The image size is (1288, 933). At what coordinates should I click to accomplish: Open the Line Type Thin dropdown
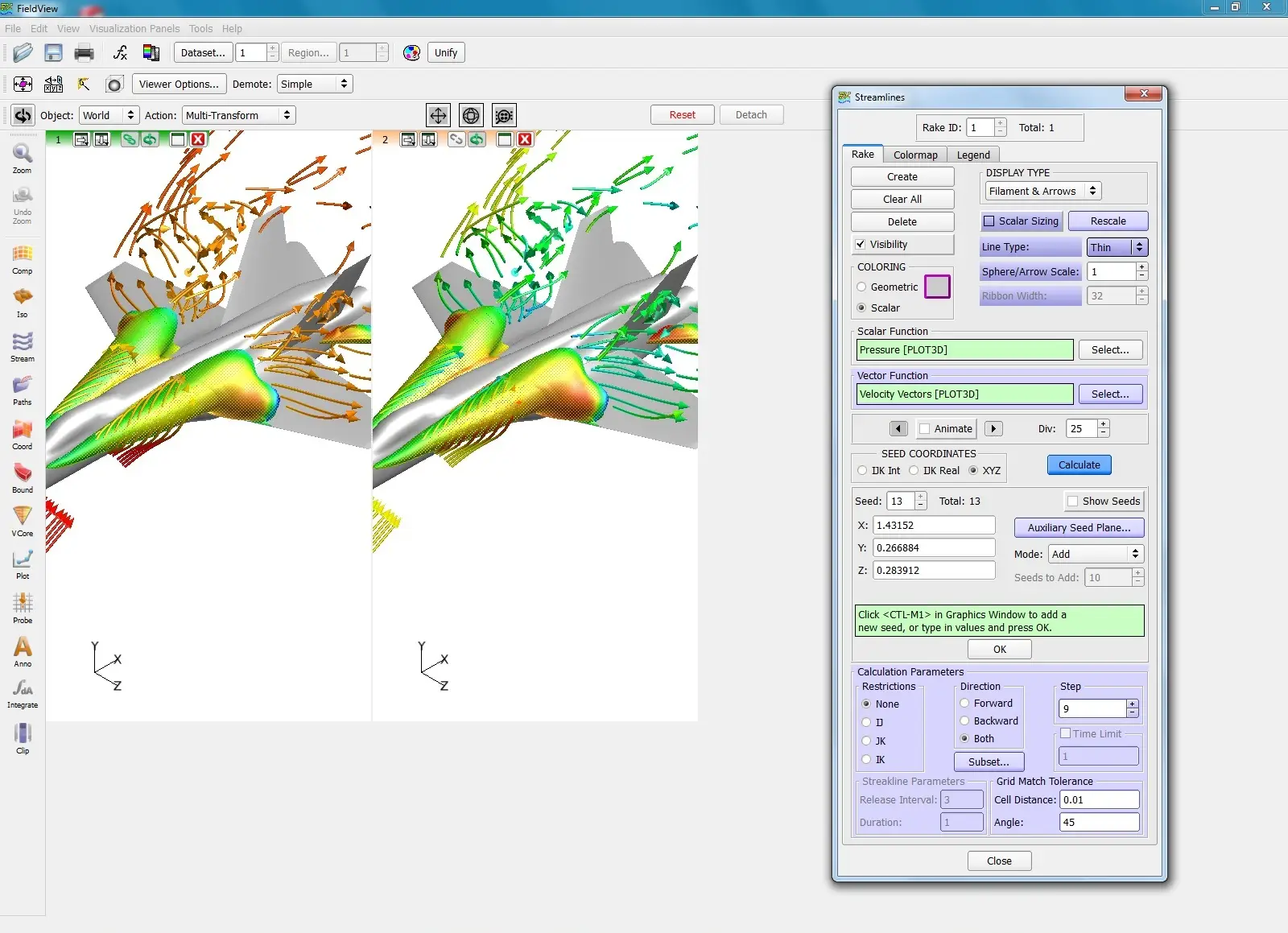(x=1117, y=247)
